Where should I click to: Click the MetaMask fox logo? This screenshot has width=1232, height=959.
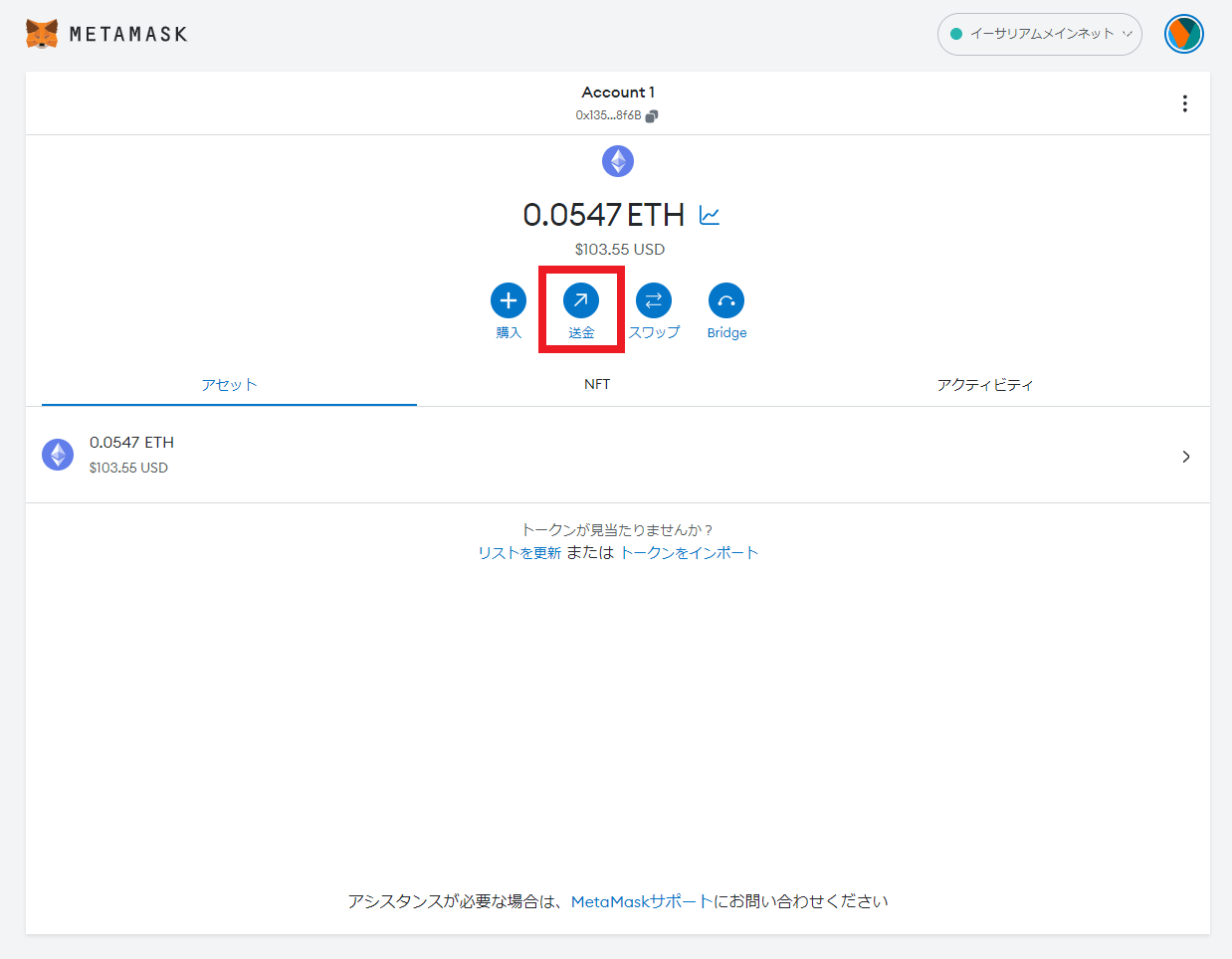pyautogui.click(x=42, y=34)
